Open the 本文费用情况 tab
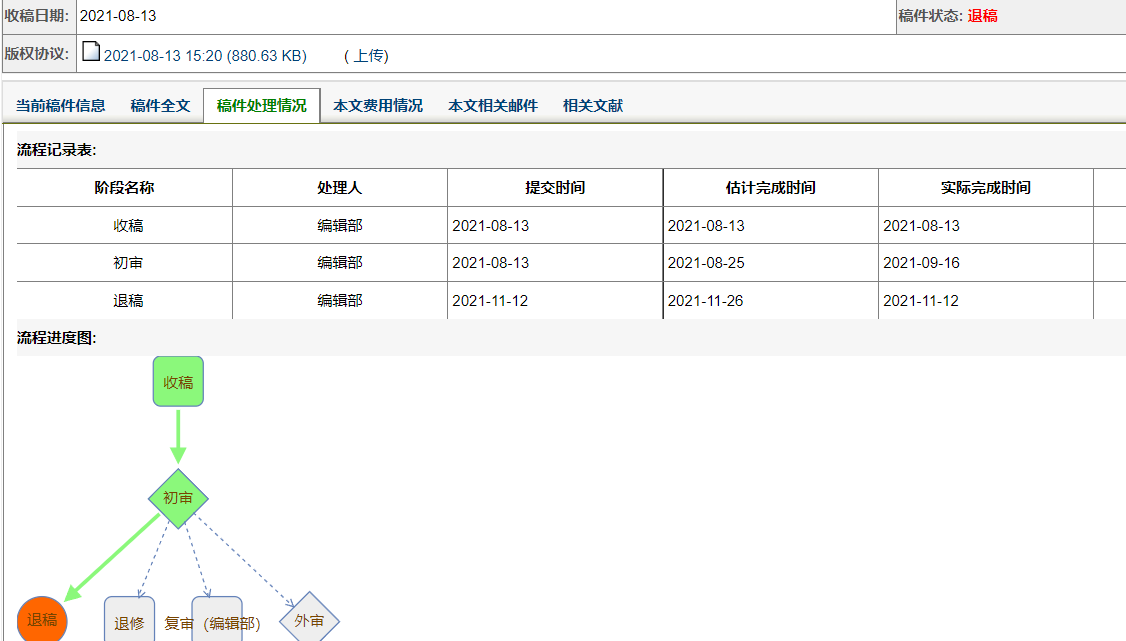The image size is (1126, 641). tap(378, 106)
